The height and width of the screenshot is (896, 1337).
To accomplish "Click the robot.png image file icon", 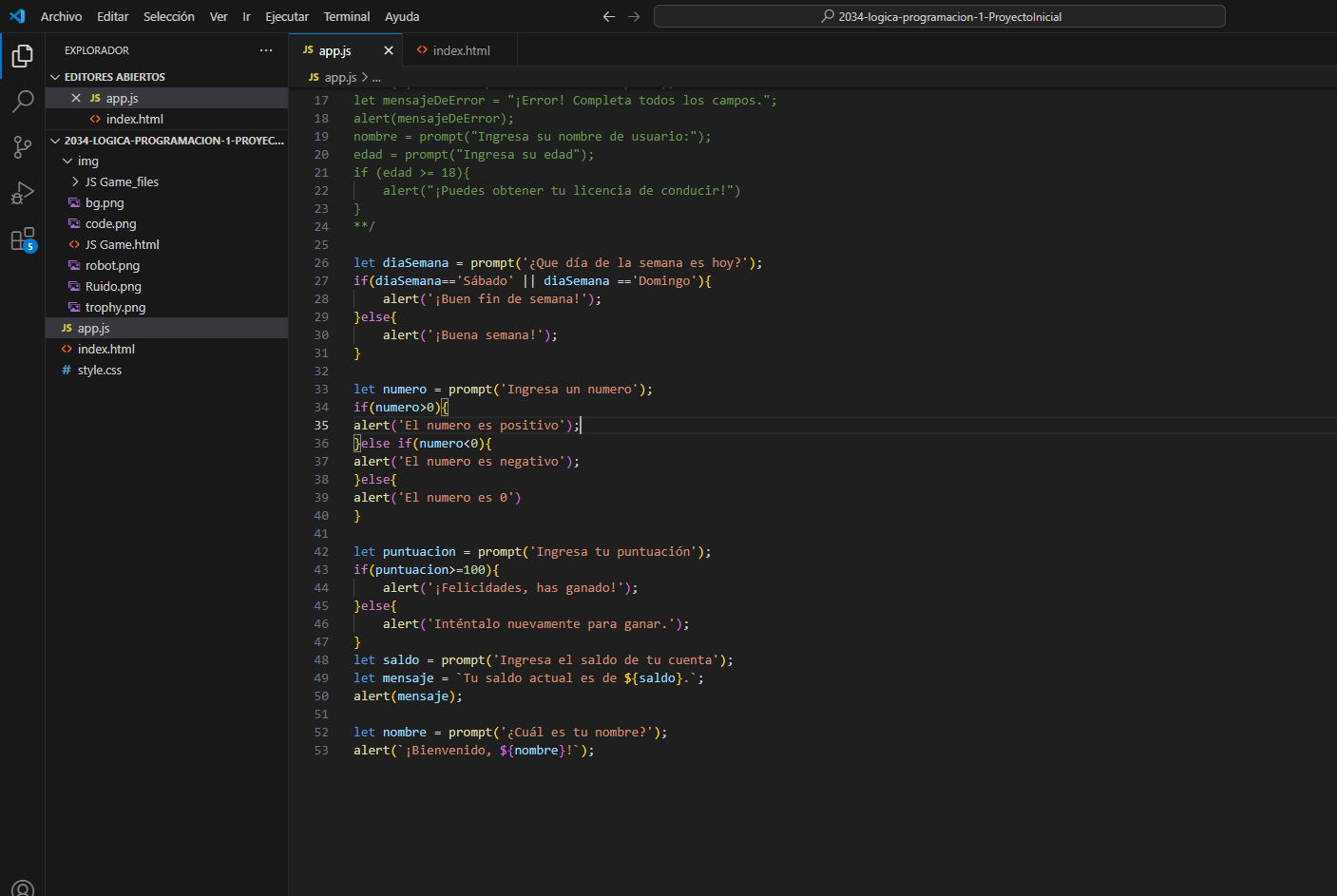I will pos(74,265).
